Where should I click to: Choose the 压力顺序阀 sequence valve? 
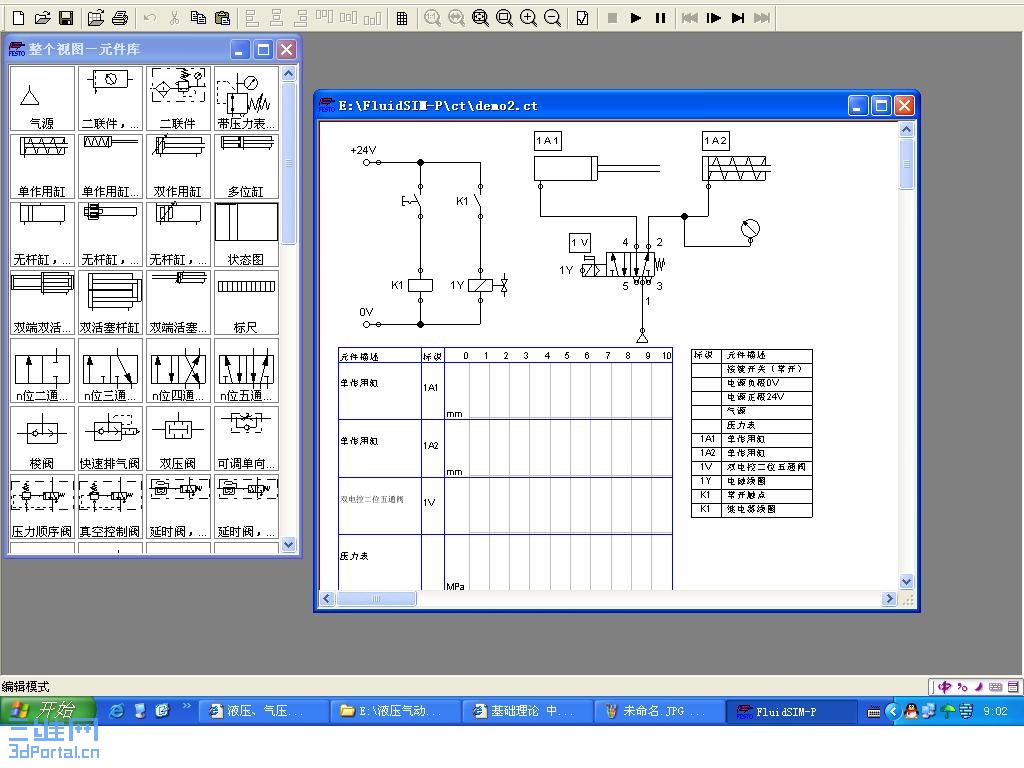click(42, 506)
